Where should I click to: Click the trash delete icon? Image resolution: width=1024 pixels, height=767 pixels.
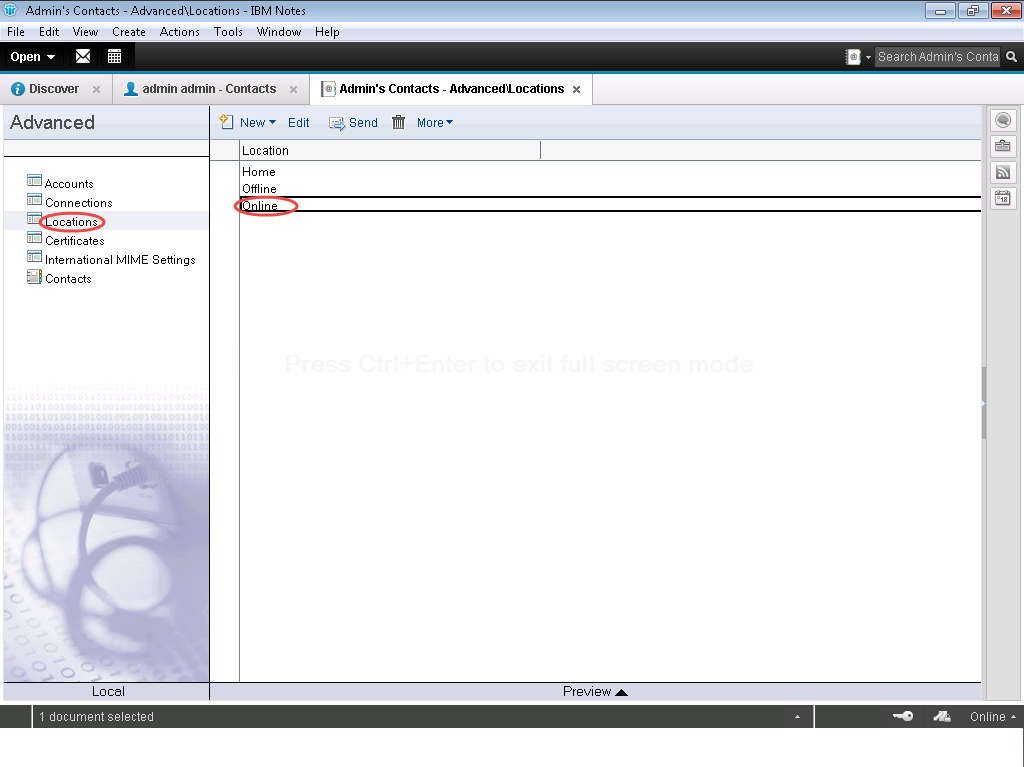click(398, 122)
